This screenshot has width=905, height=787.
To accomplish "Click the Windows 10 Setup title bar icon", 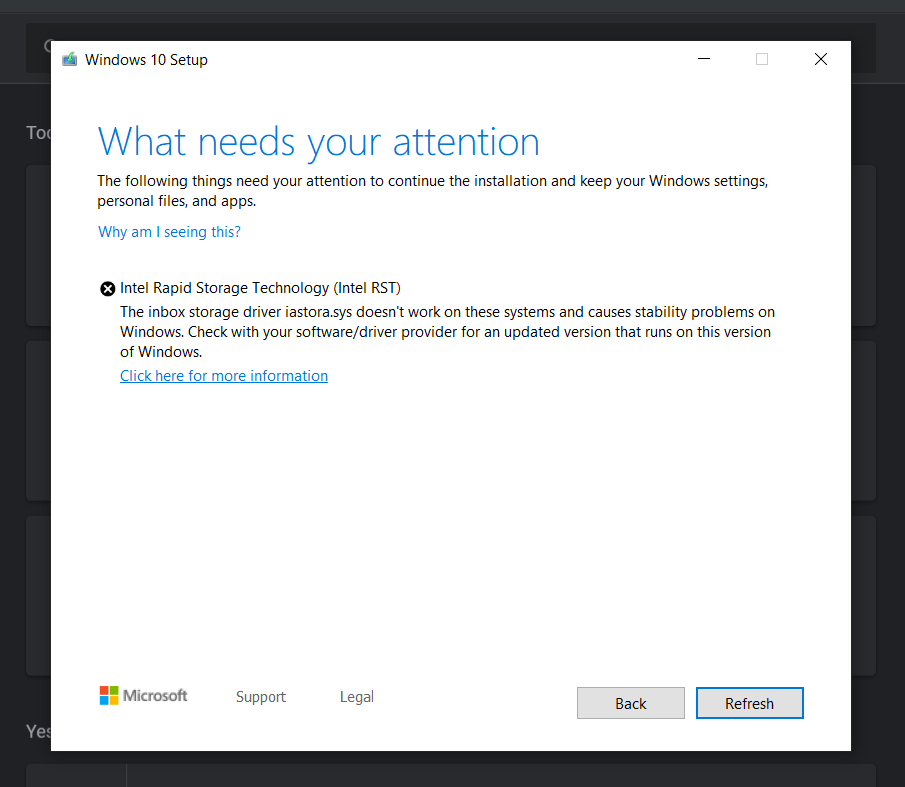I will [69, 60].
